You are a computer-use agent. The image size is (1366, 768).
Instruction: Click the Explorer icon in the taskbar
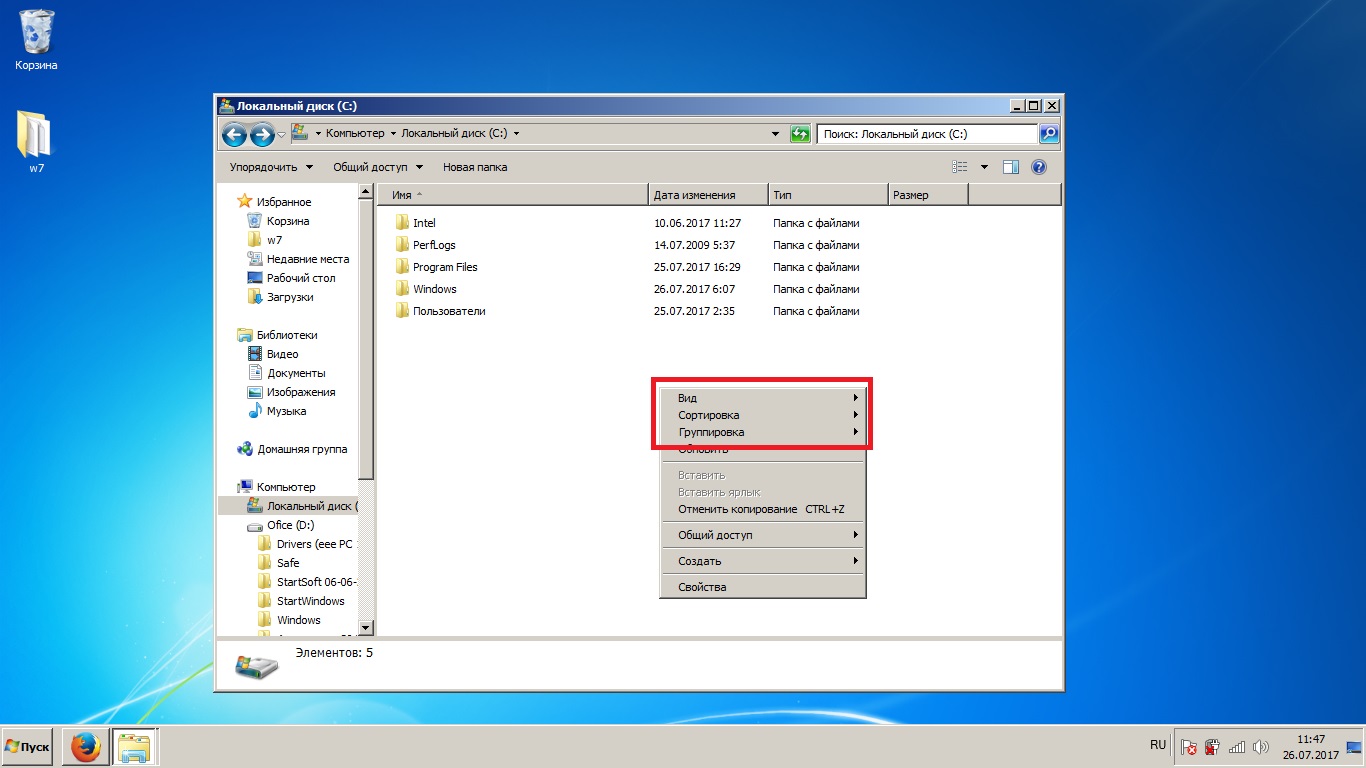pyautogui.click(x=134, y=747)
